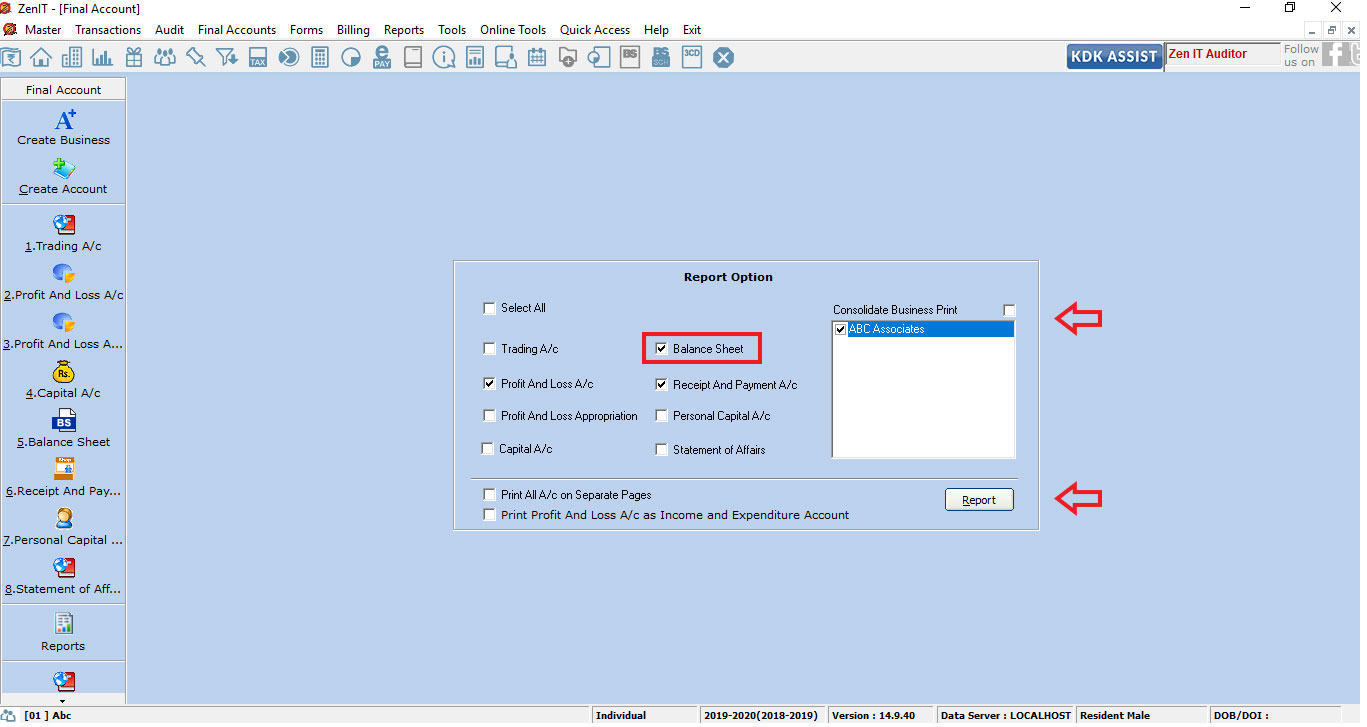This screenshot has width=1367, height=727.
Task: Enable printing as Income and Expenditure Account
Action: (489, 514)
